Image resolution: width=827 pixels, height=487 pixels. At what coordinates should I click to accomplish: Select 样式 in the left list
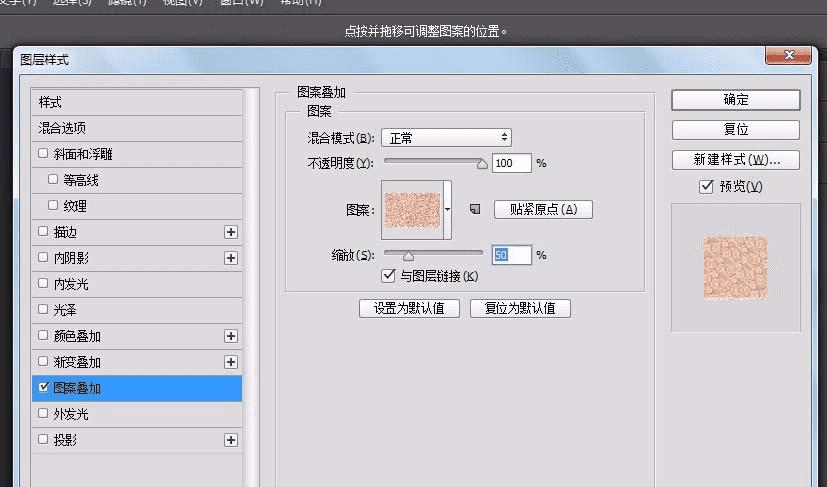[137, 102]
